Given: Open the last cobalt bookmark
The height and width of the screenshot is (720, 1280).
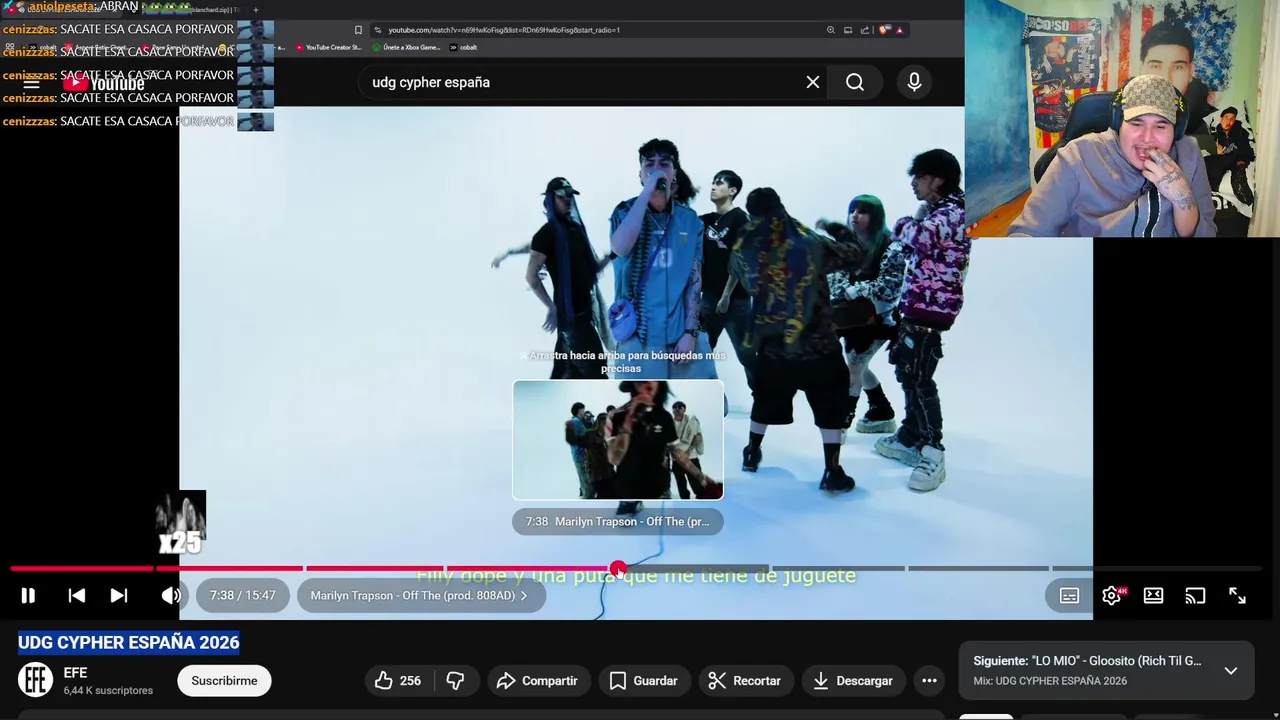Looking at the screenshot, I should (463, 47).
